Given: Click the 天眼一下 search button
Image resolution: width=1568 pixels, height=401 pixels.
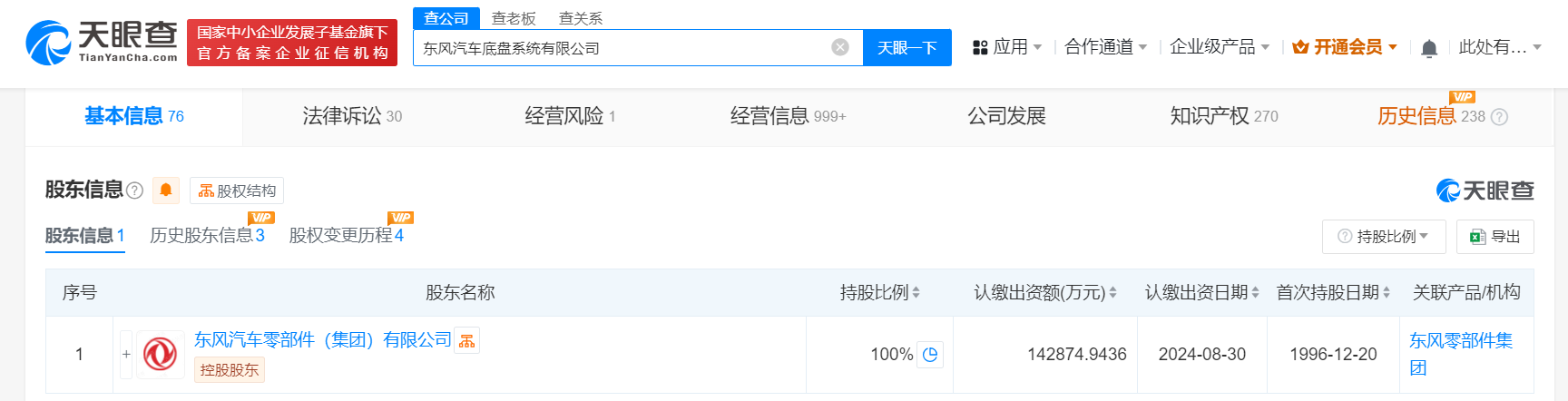Looking at the screenshot, I should (x=906, y=47).
